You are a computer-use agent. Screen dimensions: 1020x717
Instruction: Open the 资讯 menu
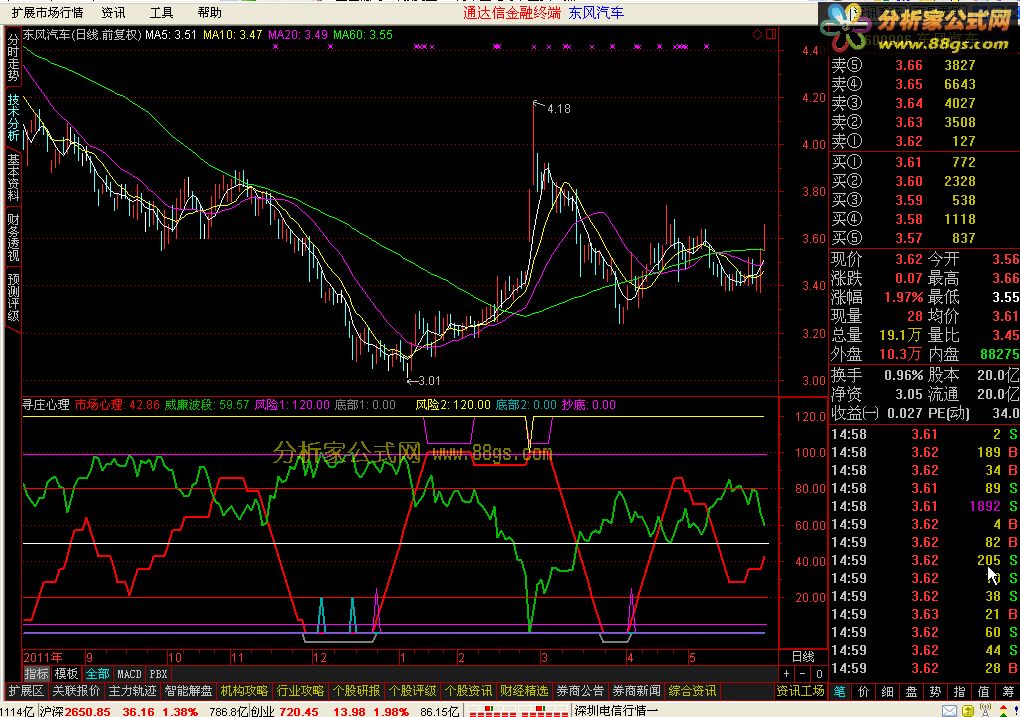coord(113,12)
